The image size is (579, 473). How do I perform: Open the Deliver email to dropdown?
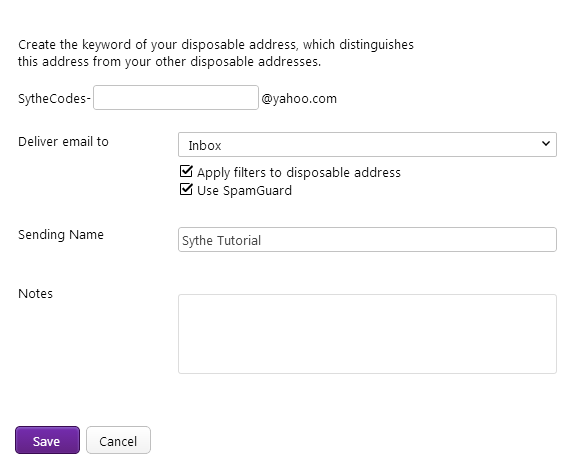(367, 144)
